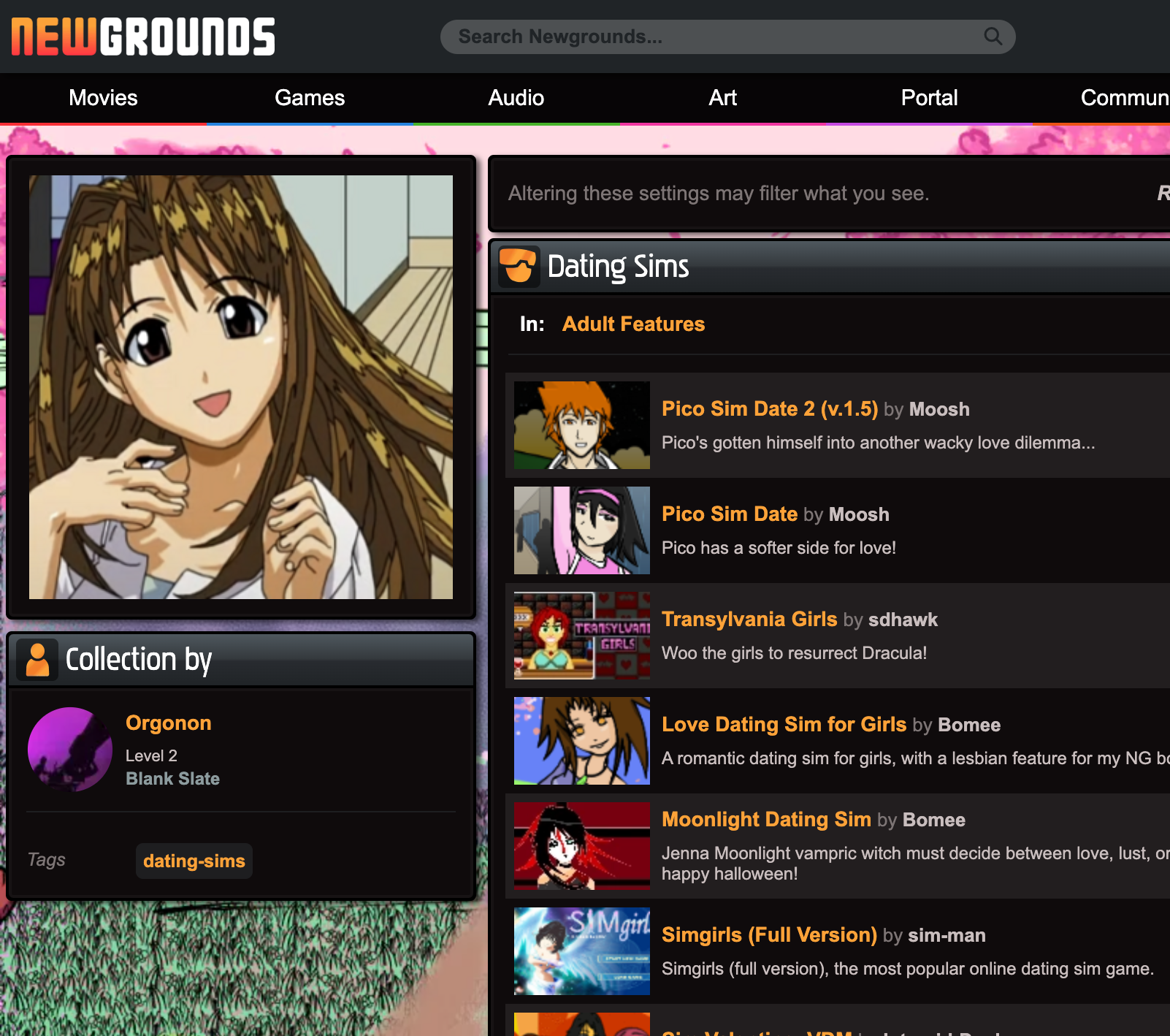The width and height of the screenshot is (1170, 1036).
Task: Open Bomee's profile next to Moonlight Dating Sim
Action: tap(934, 820)
